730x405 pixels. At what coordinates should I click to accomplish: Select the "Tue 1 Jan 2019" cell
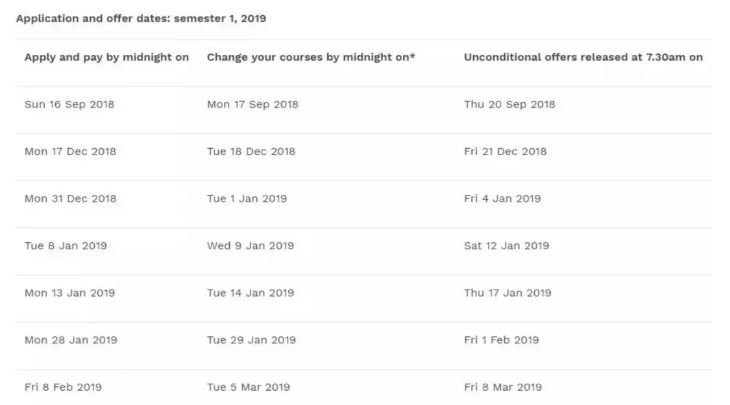[x=247, y=199]
